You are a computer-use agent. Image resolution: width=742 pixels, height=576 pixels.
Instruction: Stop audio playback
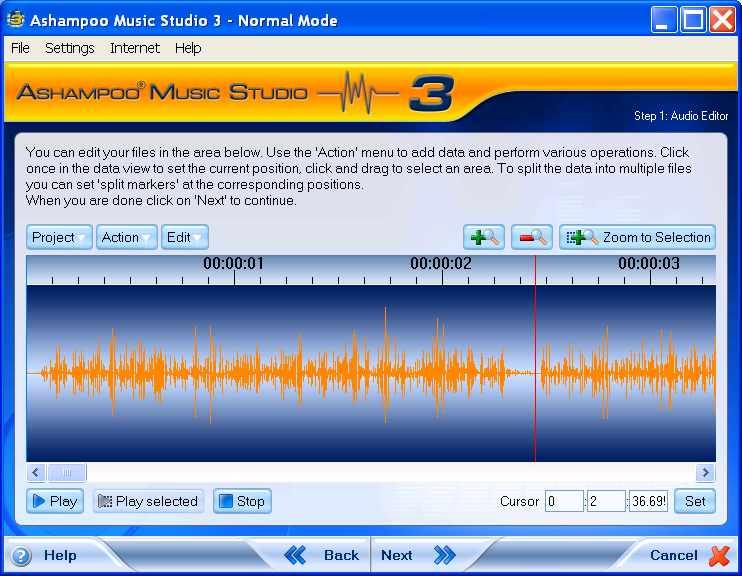tap(242, 501)
